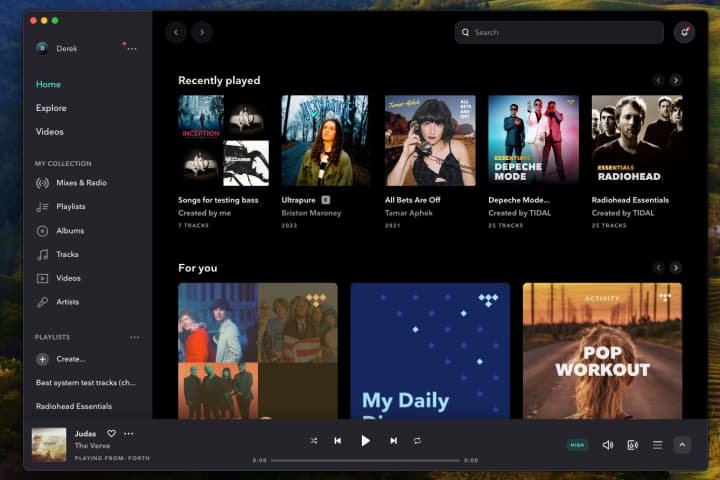Viewport: 720px width, 480px height.
Task: Open the Ultrapure album cover
Action: [x=325, y=141]
